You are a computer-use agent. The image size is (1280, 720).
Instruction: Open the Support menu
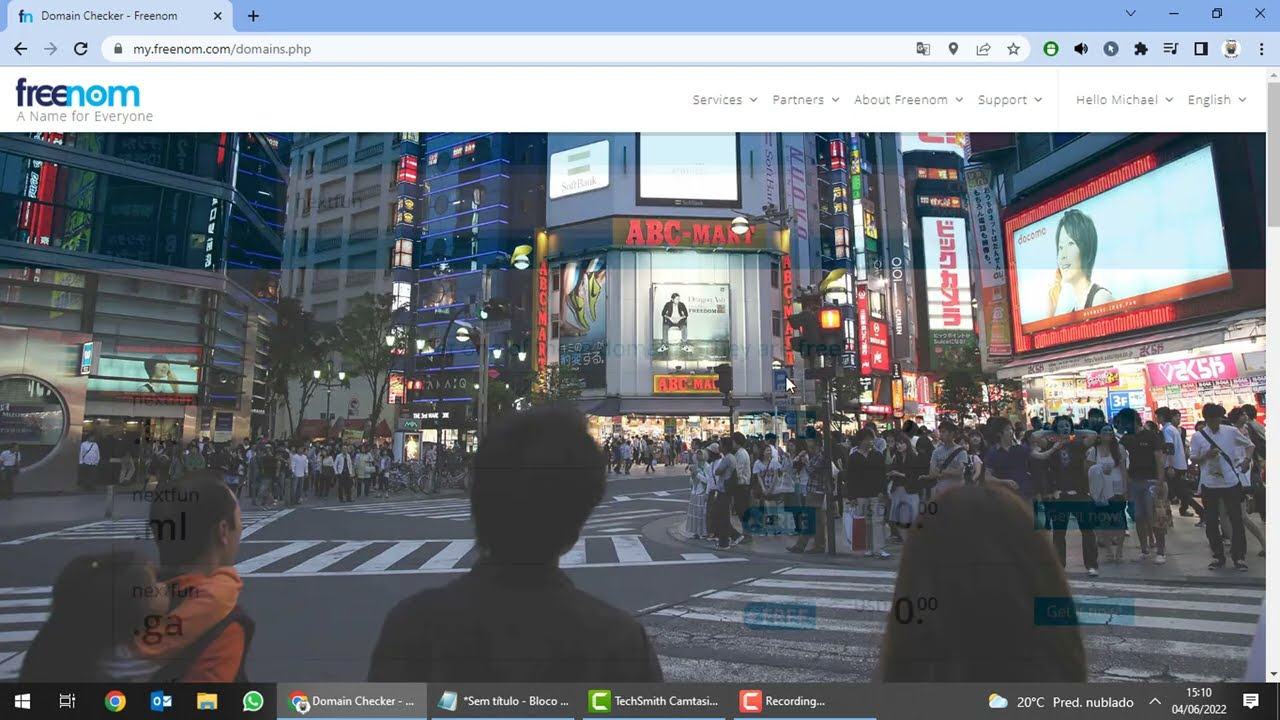click(x=1010, y=99)
